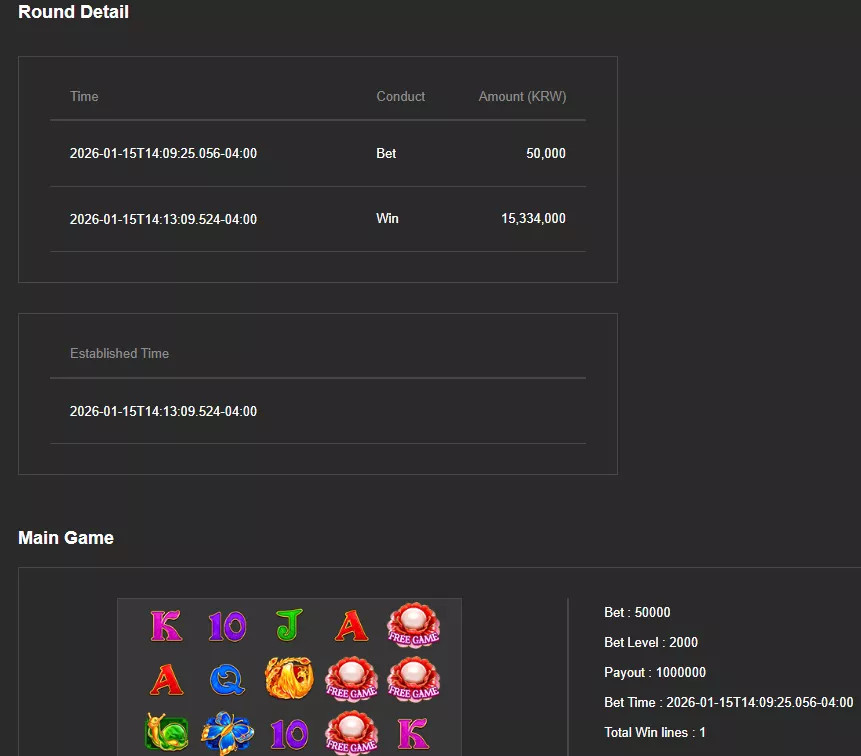This screenshot has height=756, width=861.
Task: Click the golden phoenix symbol
Action: pos(289,678)
